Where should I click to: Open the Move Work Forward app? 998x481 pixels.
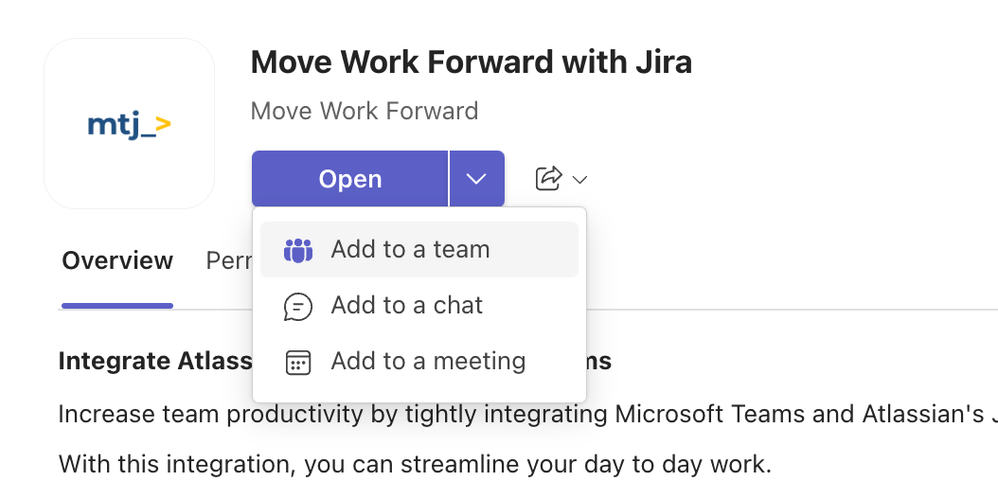(x=350, y=179)
